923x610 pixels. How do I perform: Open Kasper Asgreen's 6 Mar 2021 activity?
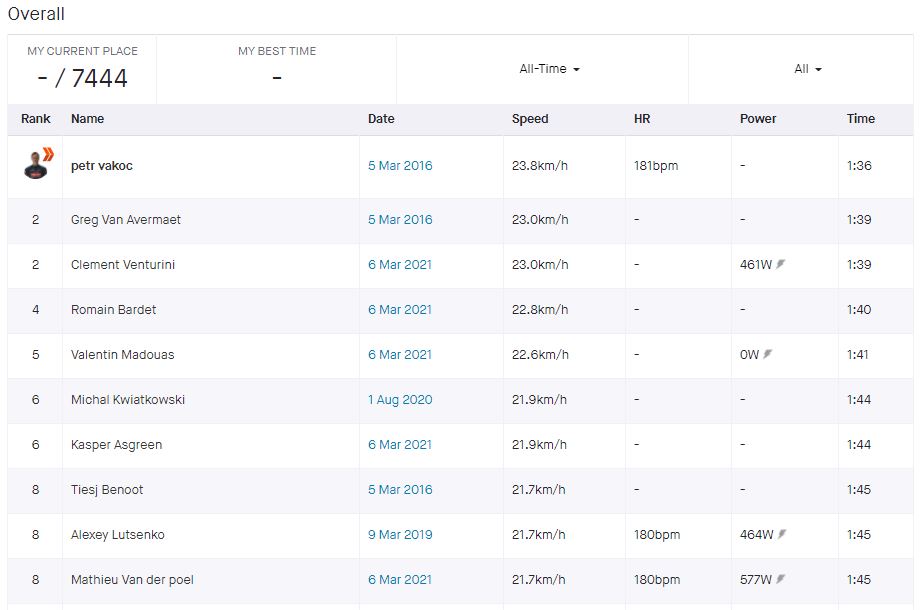(400, 445)
